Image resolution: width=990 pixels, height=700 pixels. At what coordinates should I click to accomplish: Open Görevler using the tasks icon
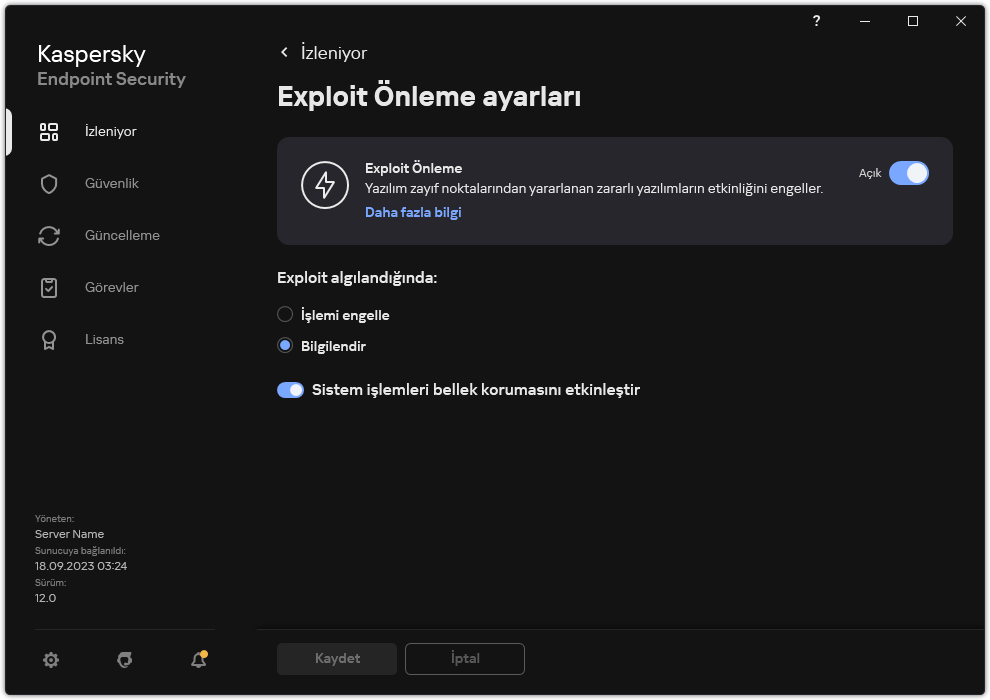click(x=48, y=287)
